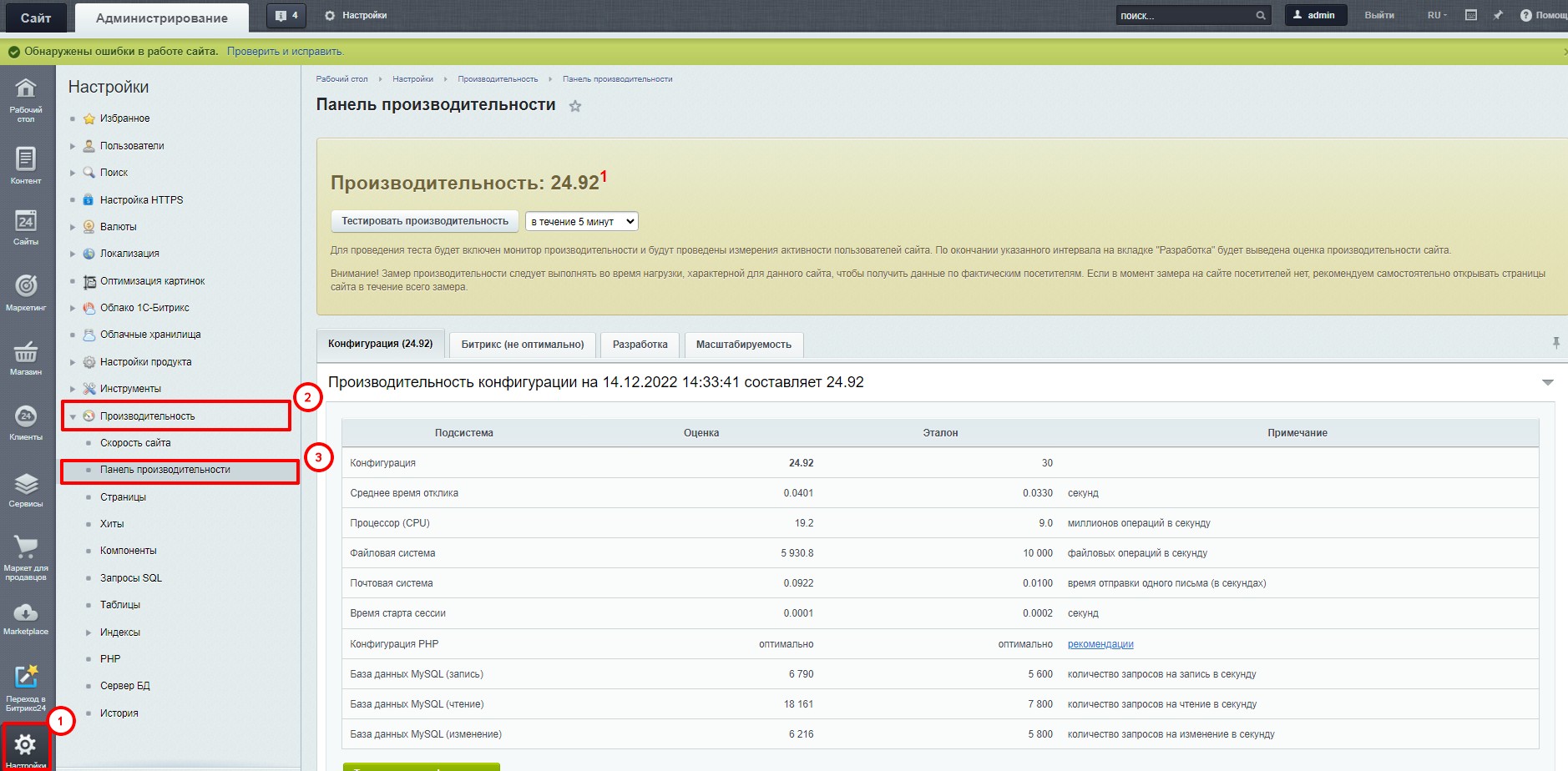Open the test duration dropdown
Screen dimensions: 1568x771
(582, 221)
